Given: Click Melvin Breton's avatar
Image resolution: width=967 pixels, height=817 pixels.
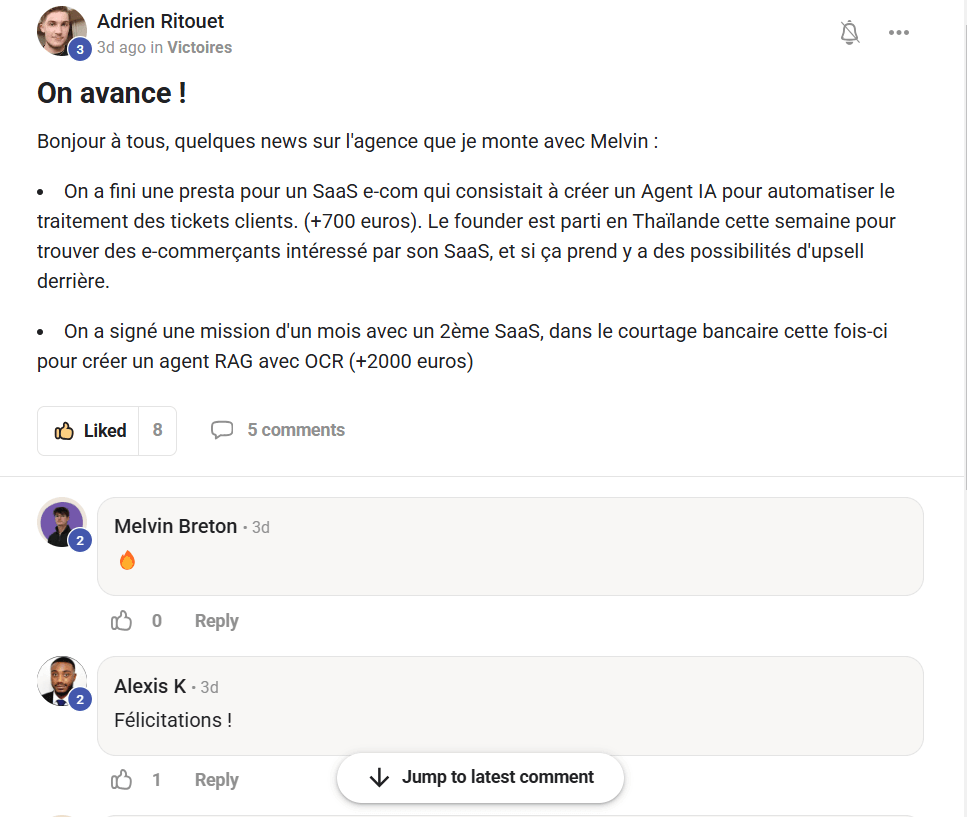Looking at the screenshot, I should (61, 521).
